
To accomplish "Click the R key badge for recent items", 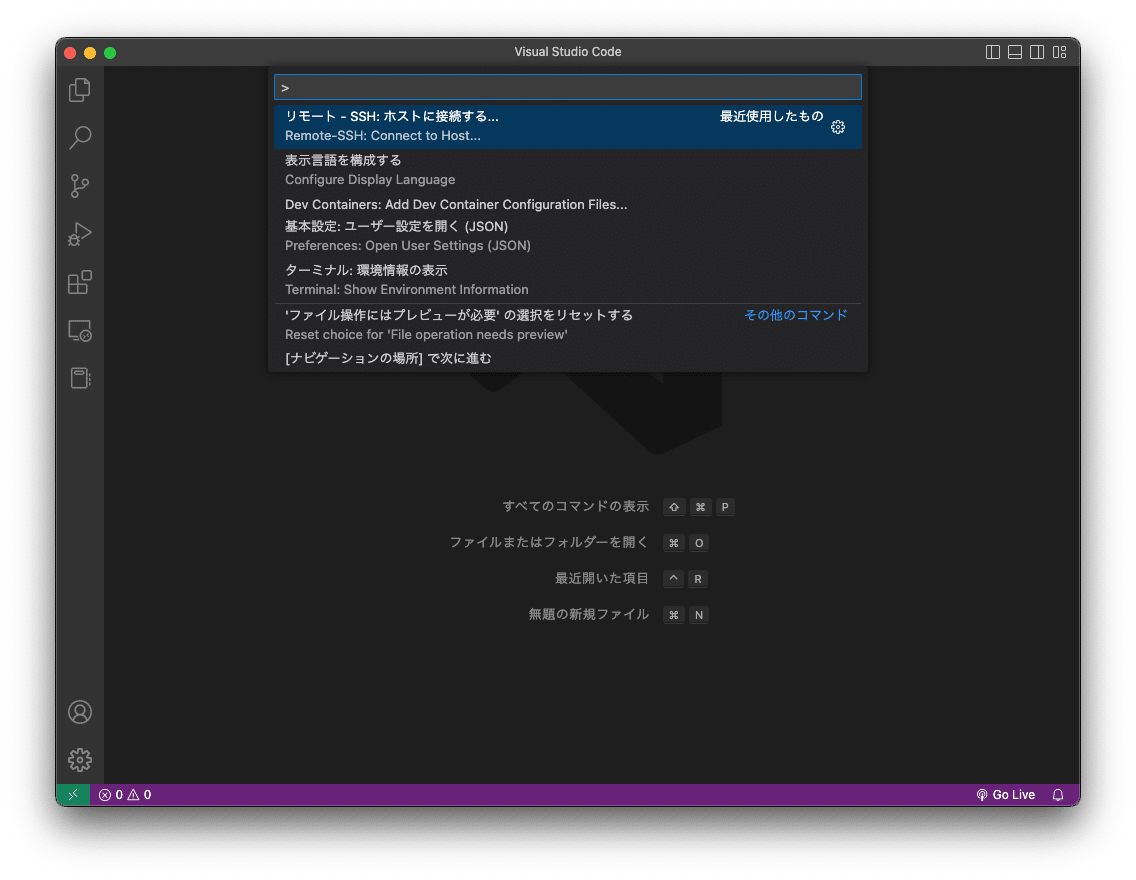I will click(x=698, y=579).
